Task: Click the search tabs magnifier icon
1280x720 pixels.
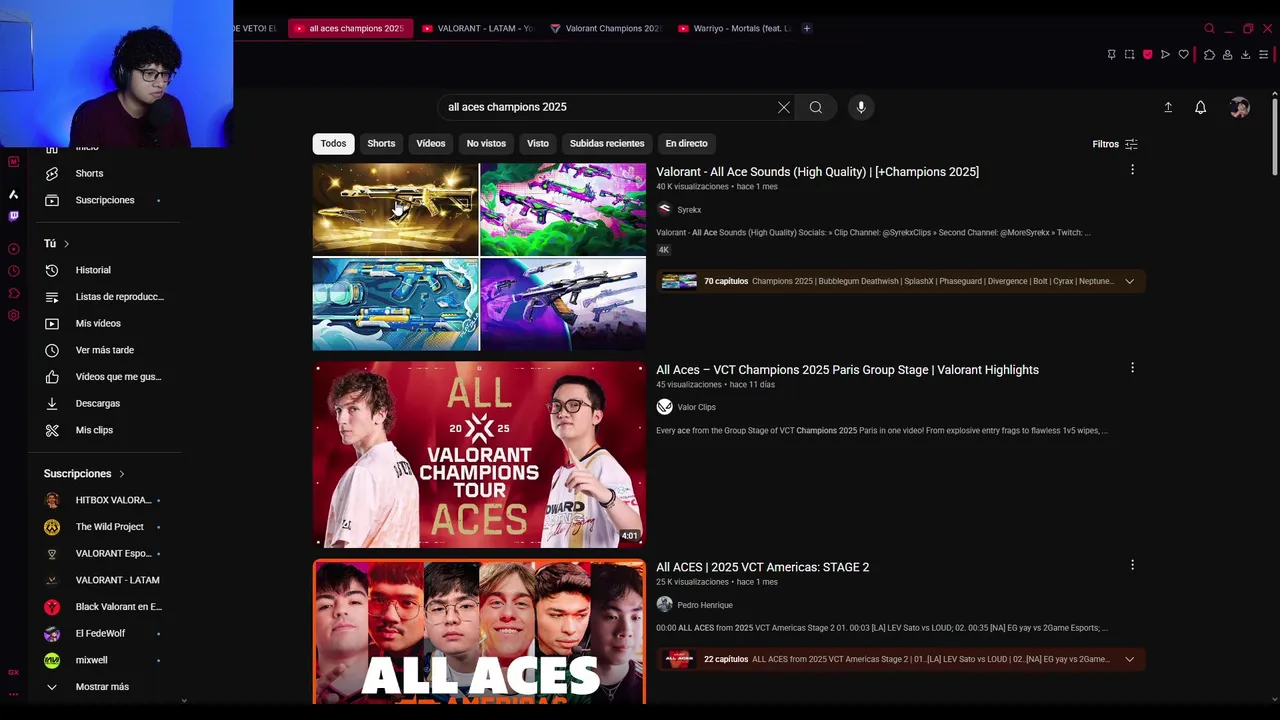Action: pos(1209,28)
